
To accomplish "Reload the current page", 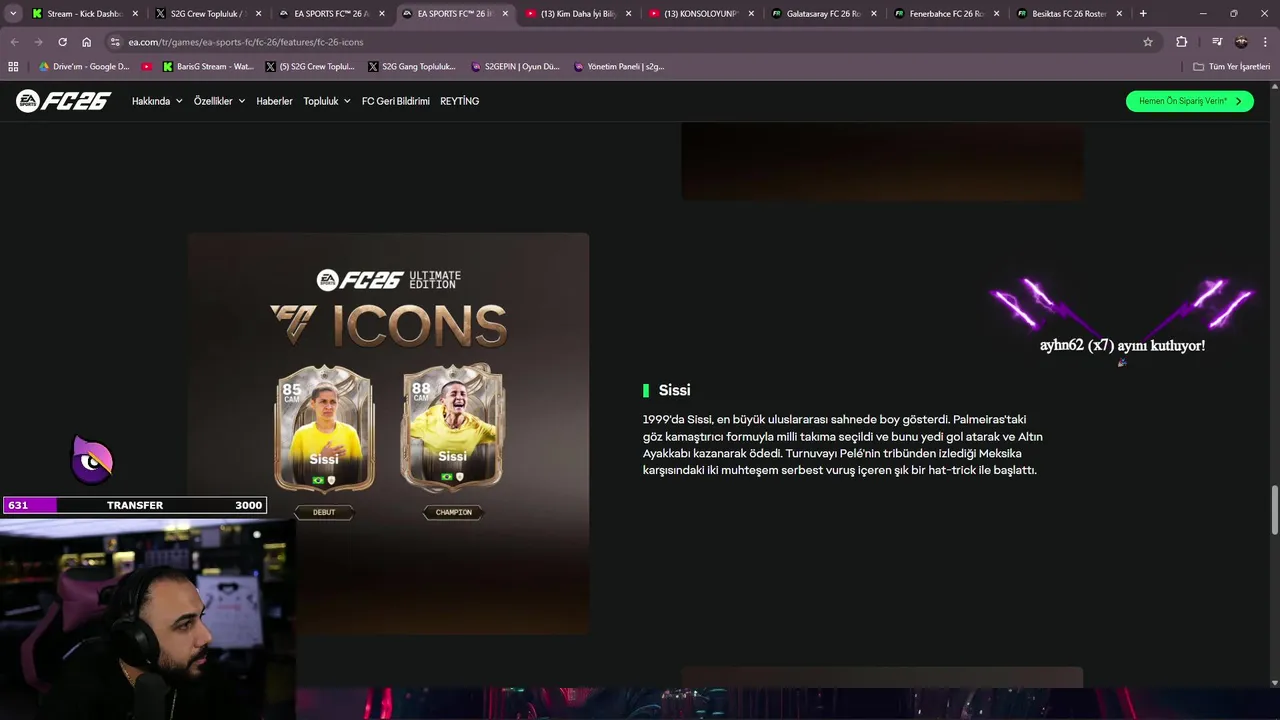I will 62,42.
